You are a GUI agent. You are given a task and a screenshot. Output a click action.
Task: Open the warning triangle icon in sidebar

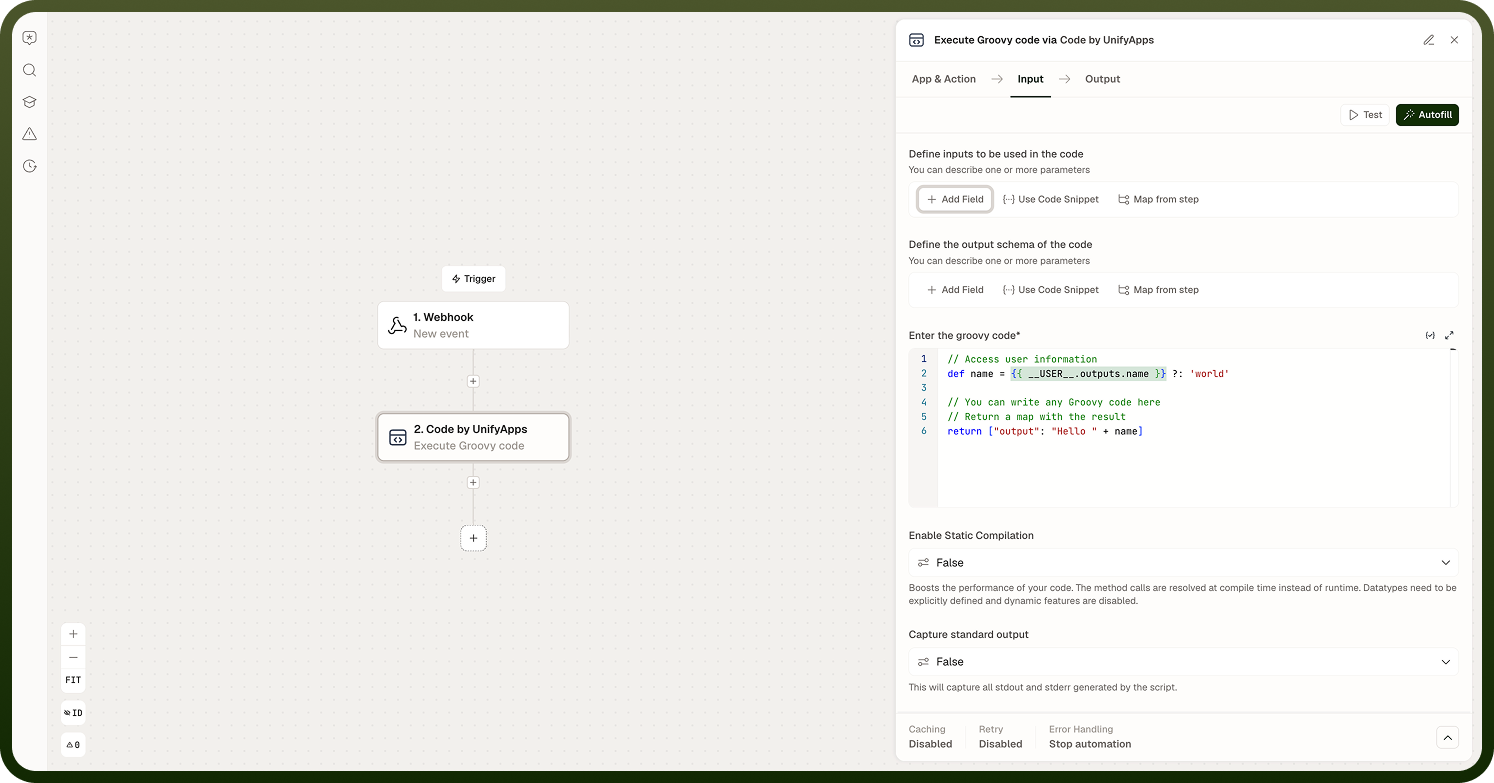coord(30,134)
